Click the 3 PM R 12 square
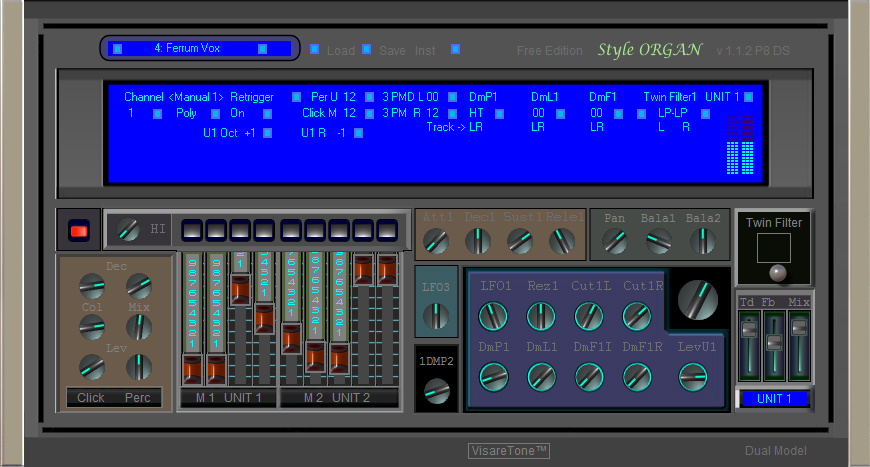 tap(452, 114)
